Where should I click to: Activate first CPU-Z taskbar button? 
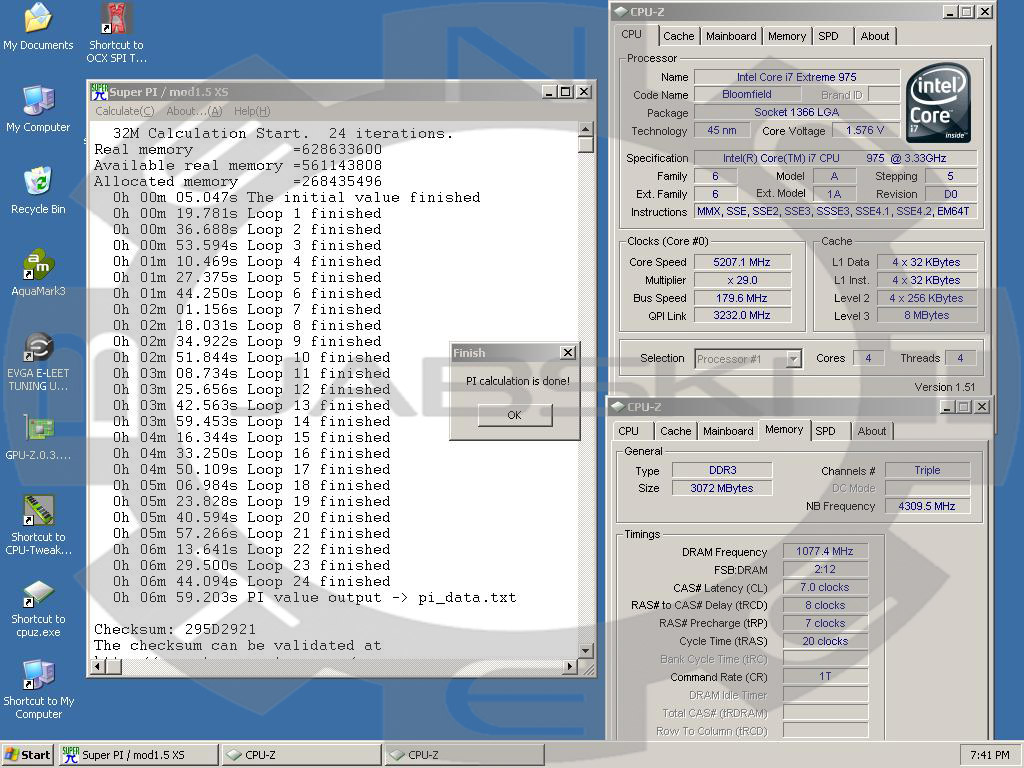click(x=301, y=755)
